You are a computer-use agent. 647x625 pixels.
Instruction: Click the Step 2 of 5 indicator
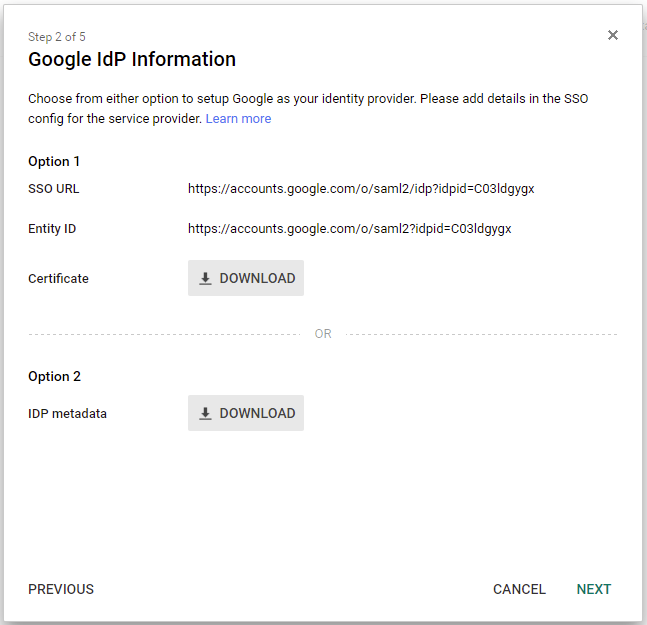[x=57, y=37]
